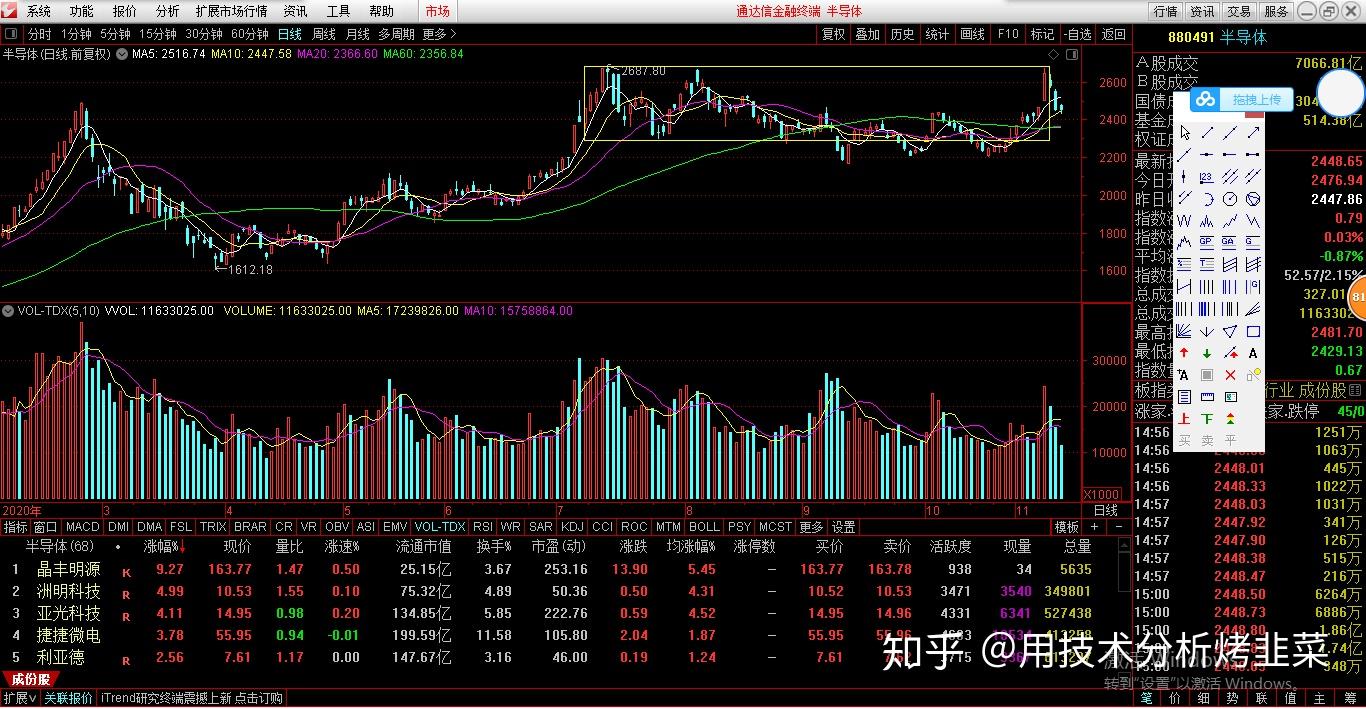Switch to the BOLL indicator tab
The height and width of the screenshot is (709, 1366).
pyautogui.click(x=704, y=527)
